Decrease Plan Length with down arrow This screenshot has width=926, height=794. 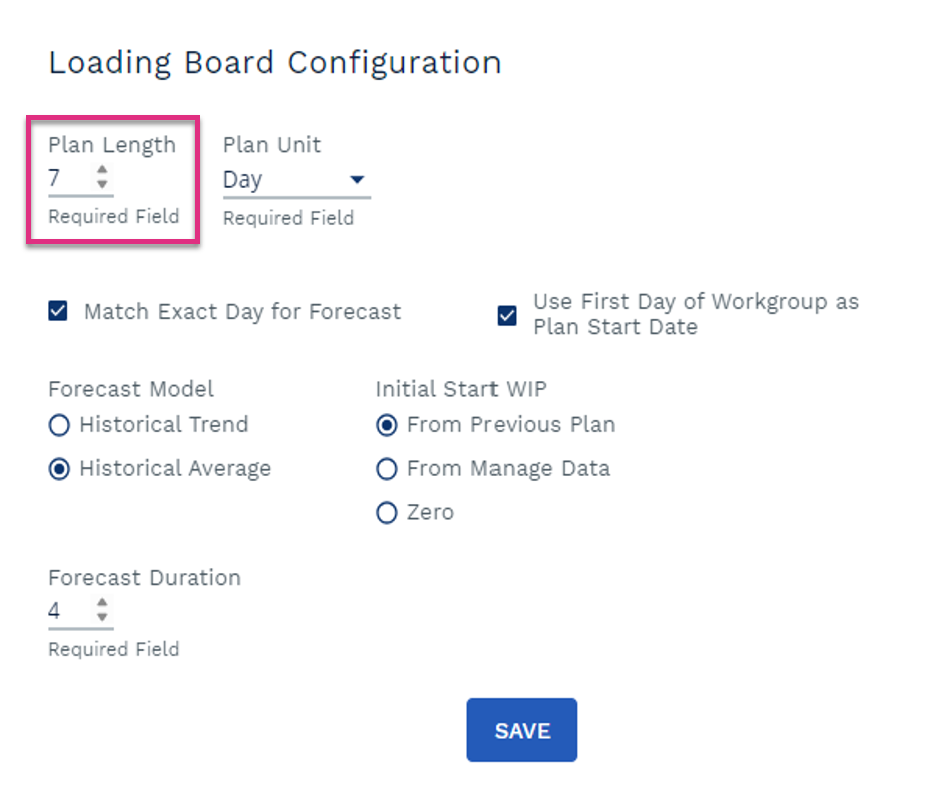(x=102, y=184)
